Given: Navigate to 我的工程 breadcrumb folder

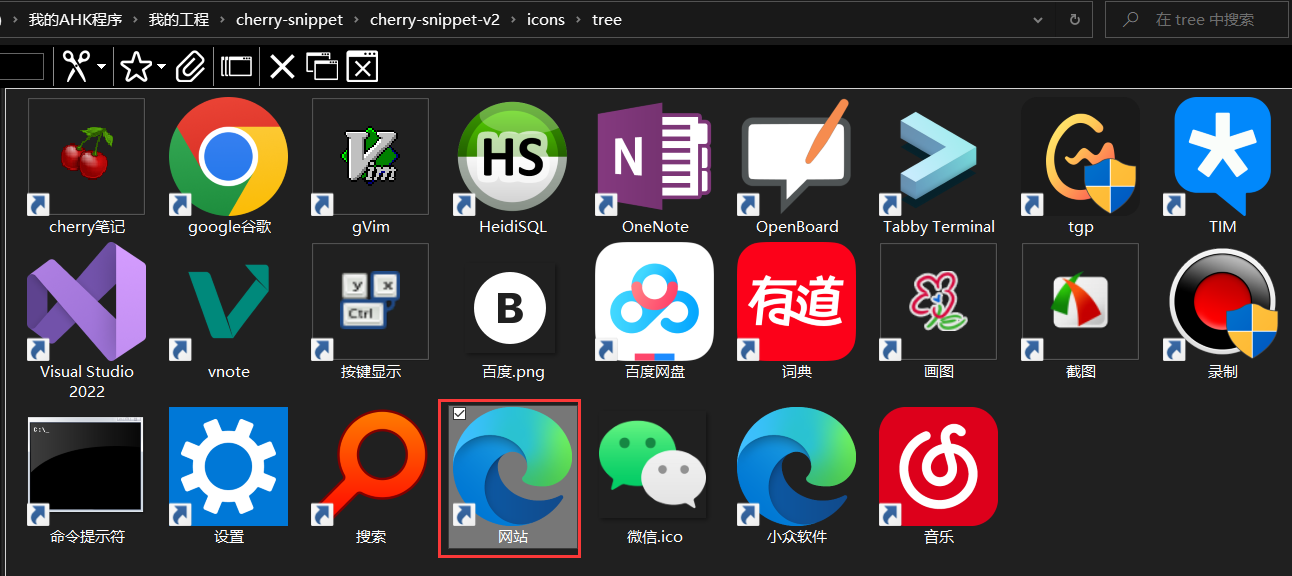Looking at the screenshot, I should [178, 19].
